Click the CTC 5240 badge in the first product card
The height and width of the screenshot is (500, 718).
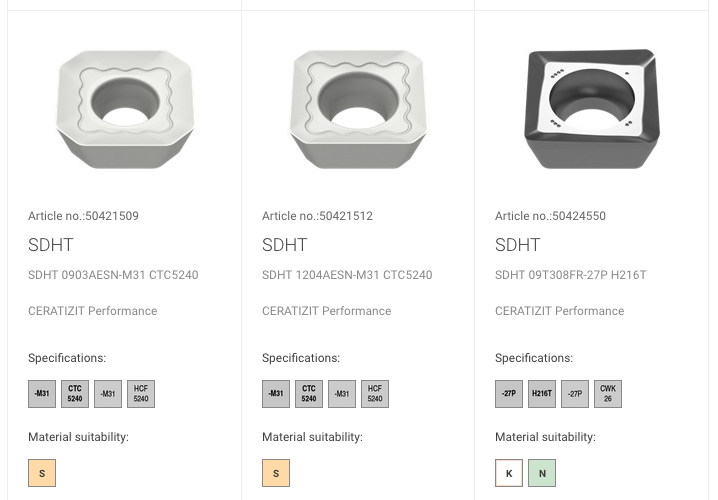point(75,394)
